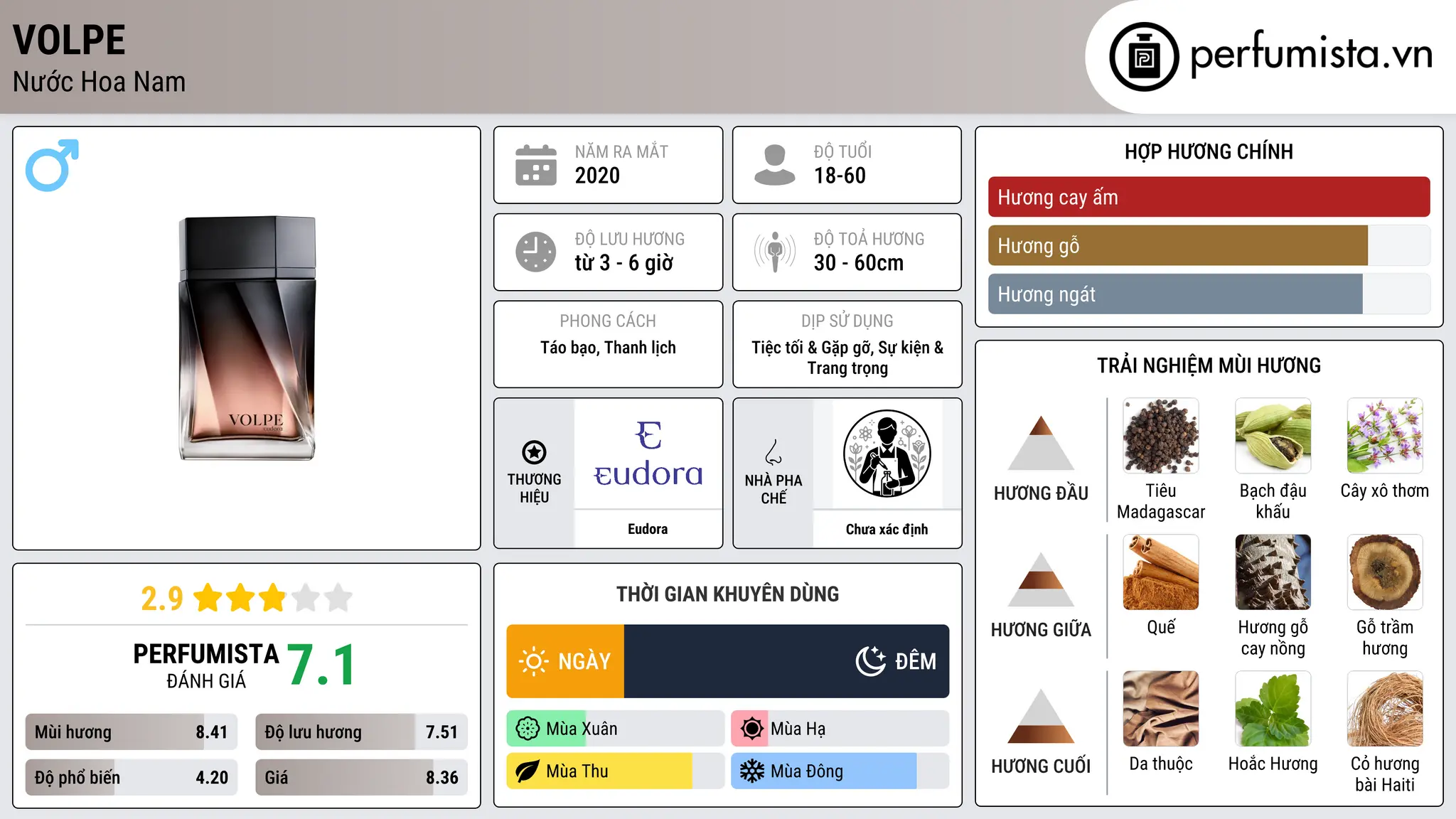Click the star badge icon above Thương hiệu
Screen dimensions: 1456x819
tap(534, 452)
